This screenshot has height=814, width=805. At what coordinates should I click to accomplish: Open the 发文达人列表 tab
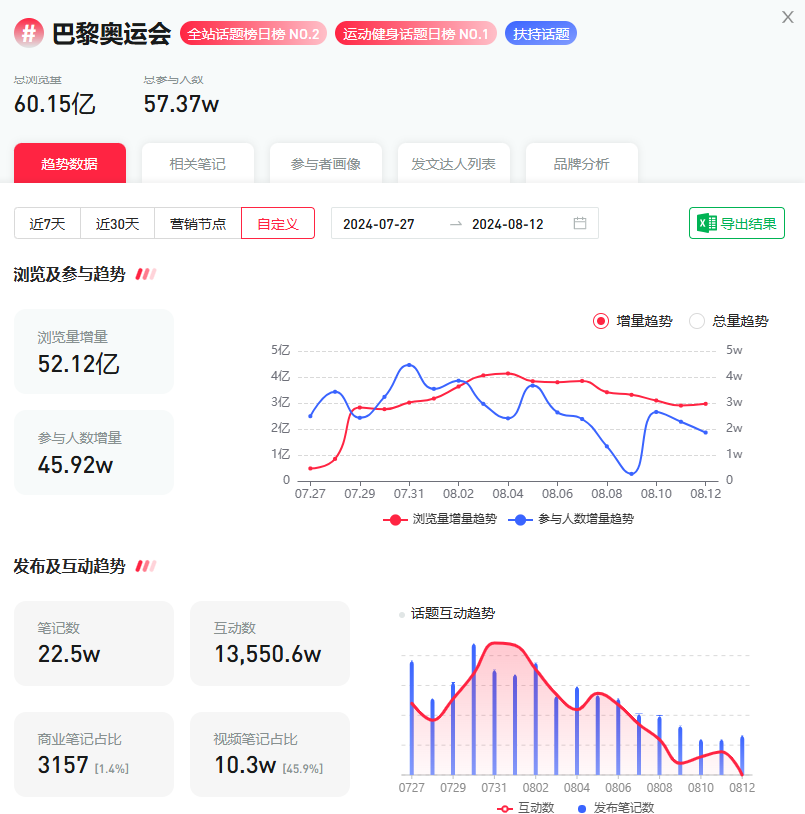(454, 164)
